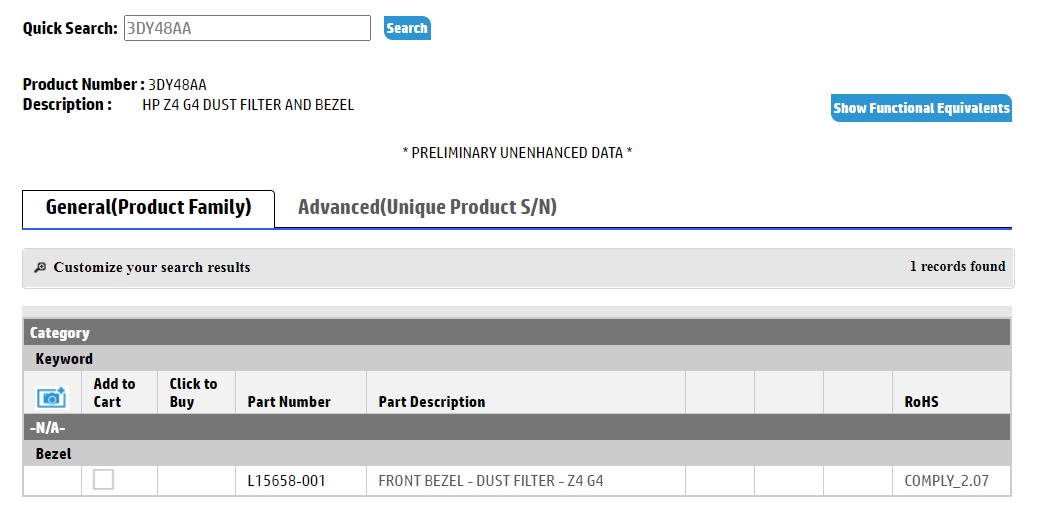
Task: Open the Advanced(Unique Product S/N) tab
Action: tap(427, 208)
